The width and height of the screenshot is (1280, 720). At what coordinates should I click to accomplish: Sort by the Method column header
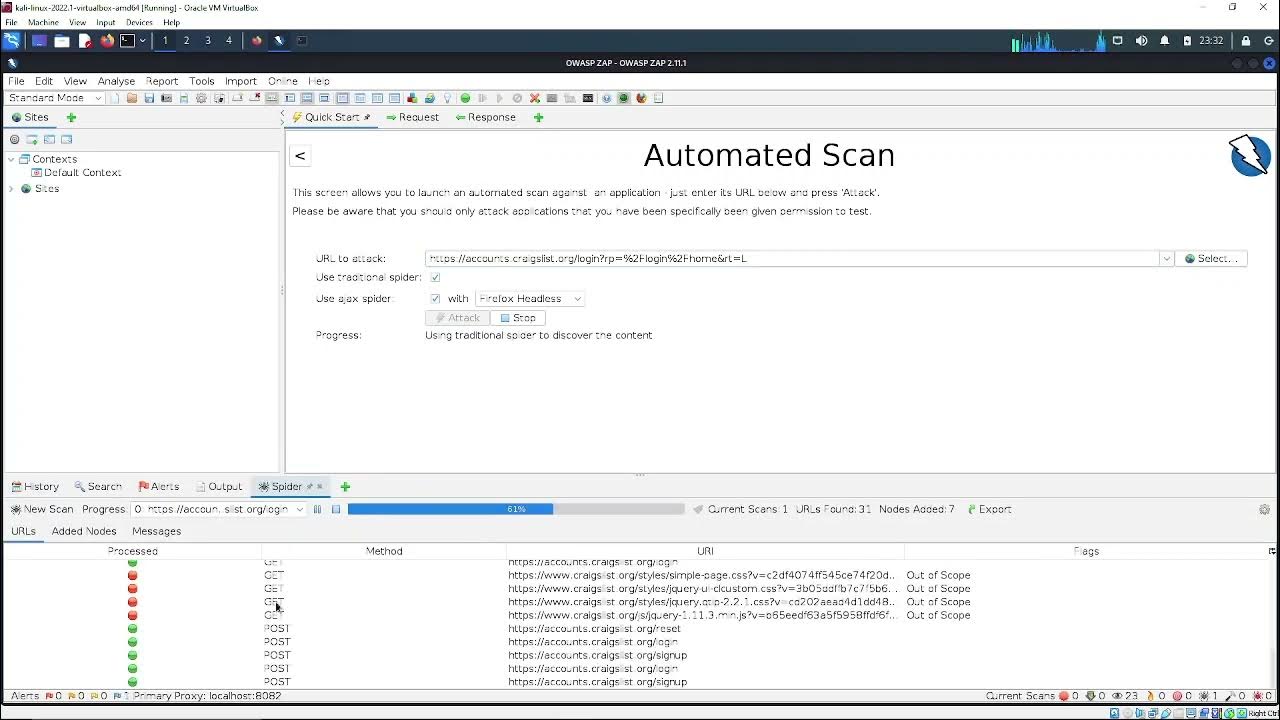click(384, 551)
